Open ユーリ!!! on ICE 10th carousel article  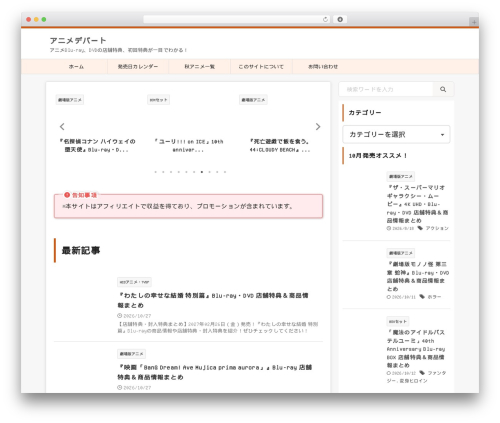pos(188,145)
